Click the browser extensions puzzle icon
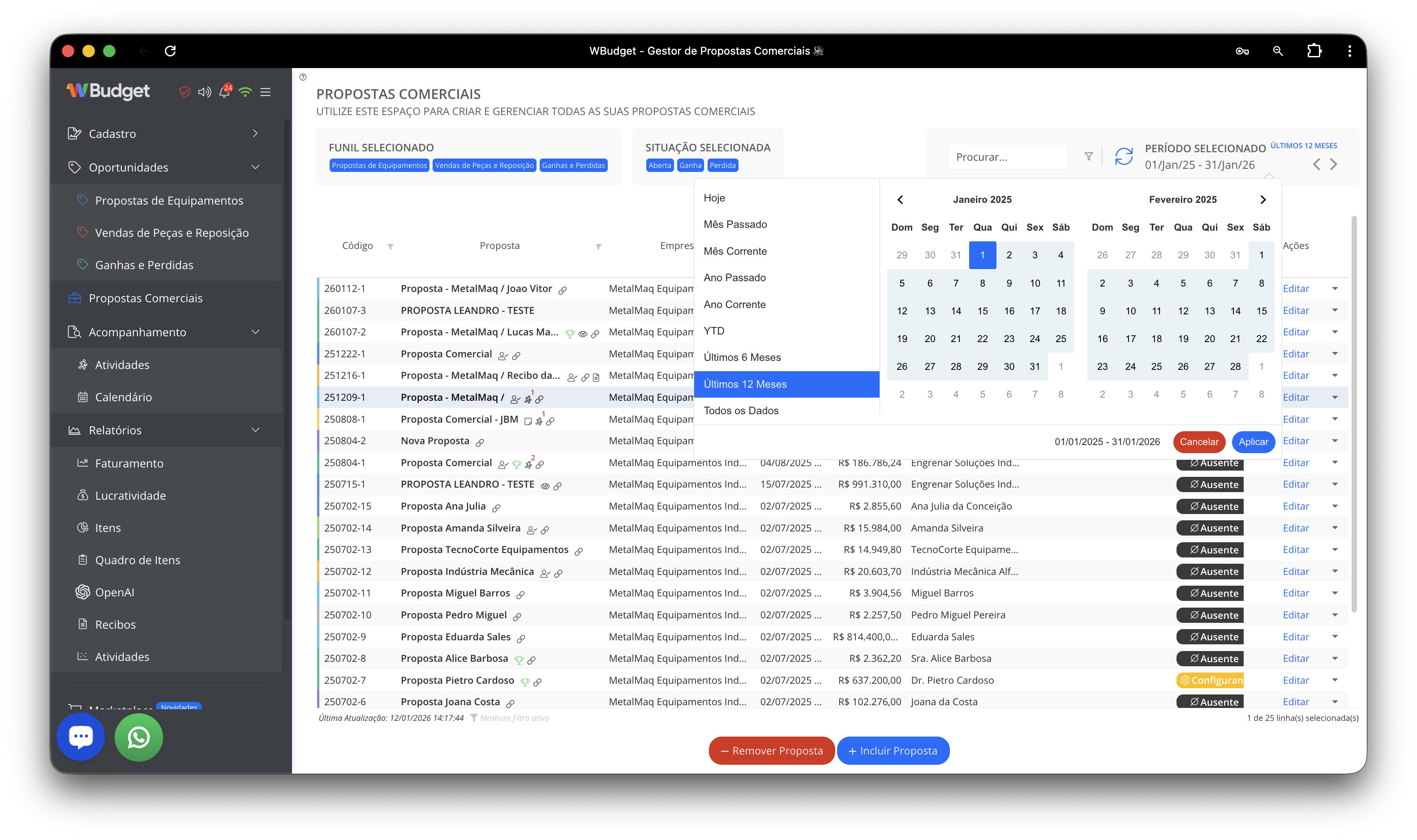 click(x=1314, y=51)
